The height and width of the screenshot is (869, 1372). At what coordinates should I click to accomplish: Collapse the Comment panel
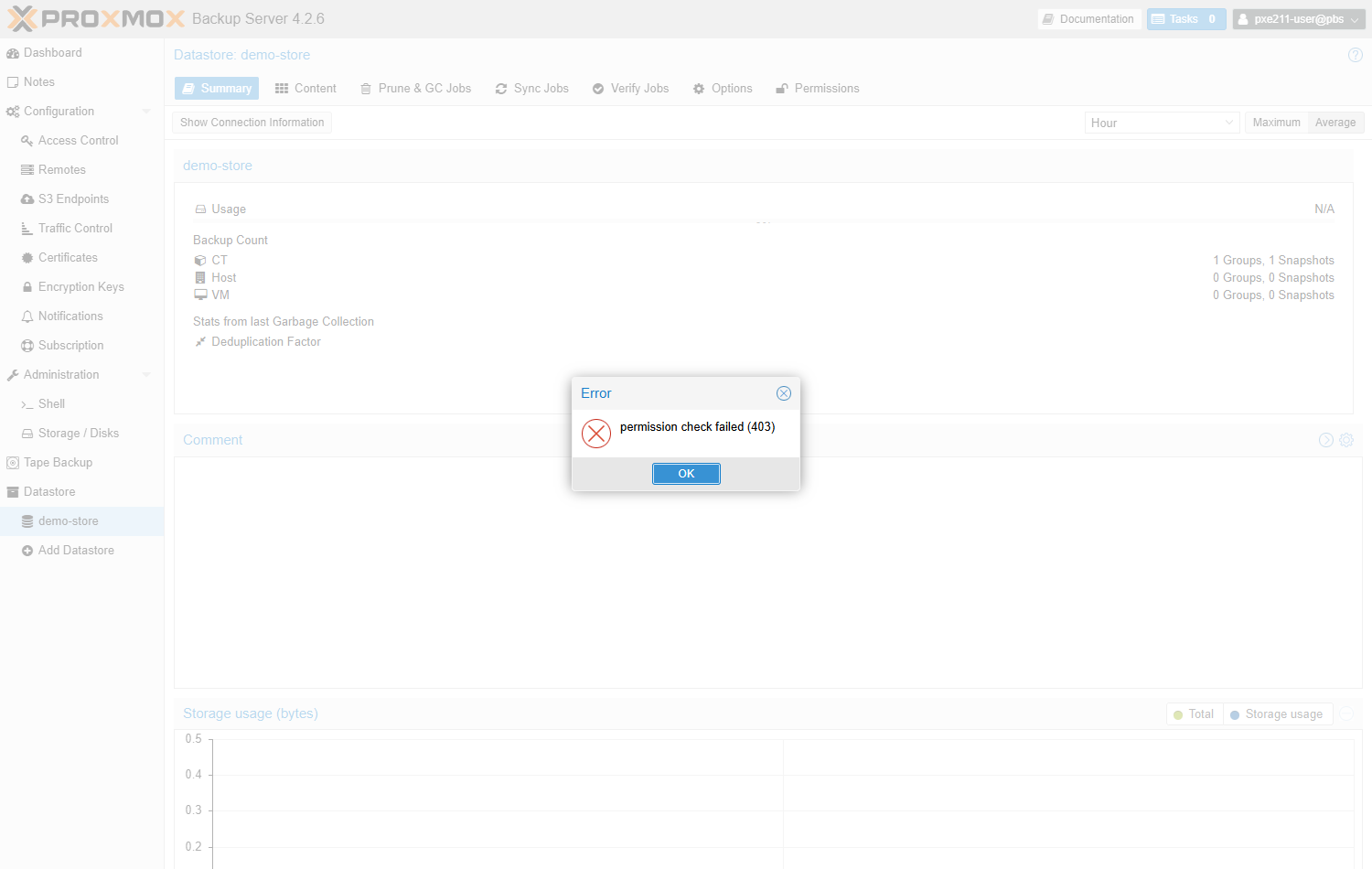[1326, 440]
